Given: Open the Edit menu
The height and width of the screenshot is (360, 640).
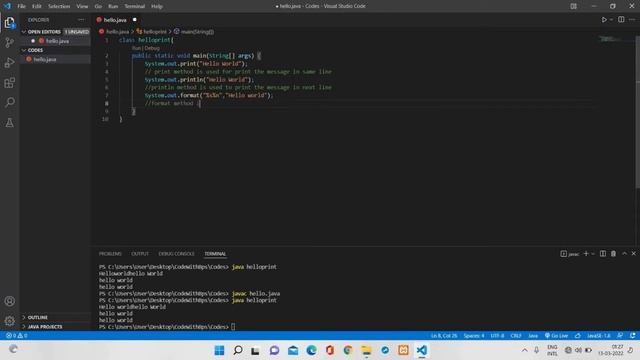Looking at the screenshot, I should [37, 6].
